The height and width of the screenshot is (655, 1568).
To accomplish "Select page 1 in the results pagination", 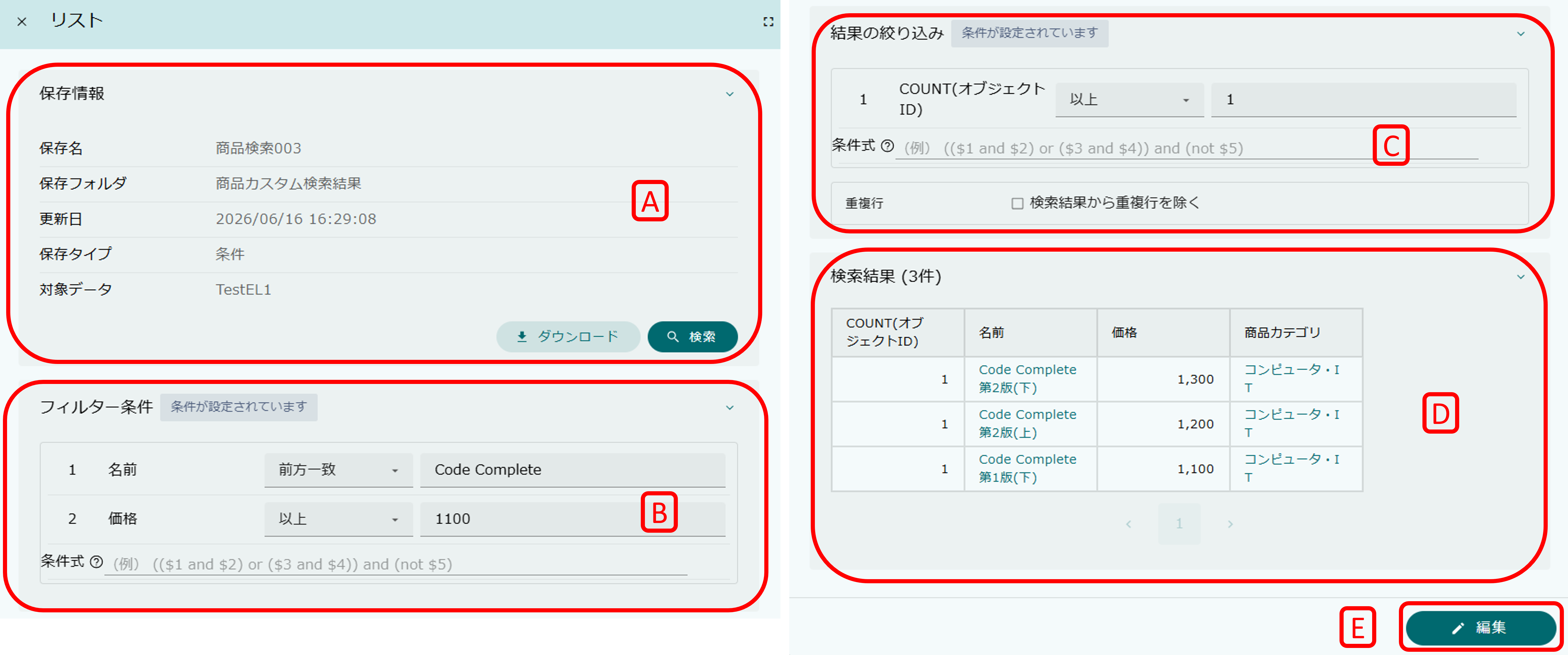I will 1179,524.
